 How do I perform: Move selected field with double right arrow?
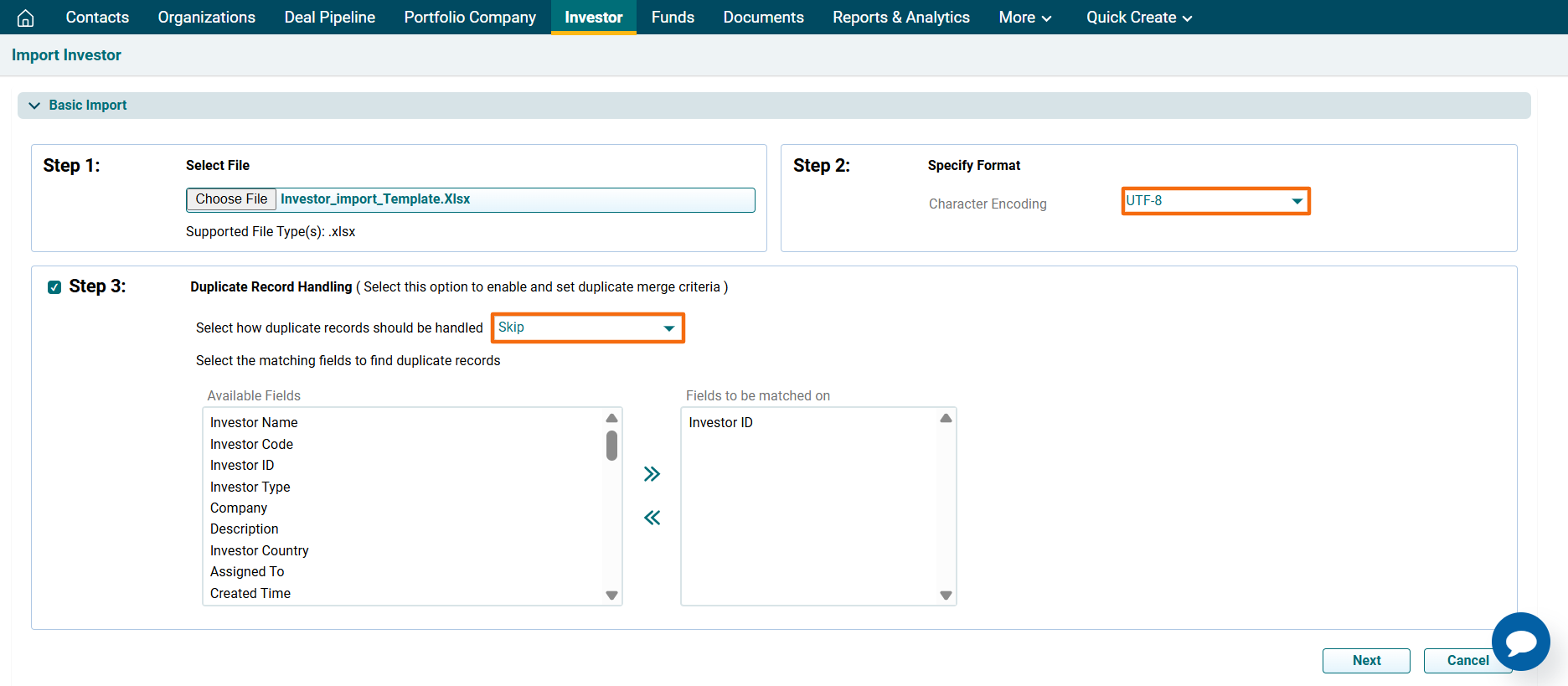[x=652, y=474]
